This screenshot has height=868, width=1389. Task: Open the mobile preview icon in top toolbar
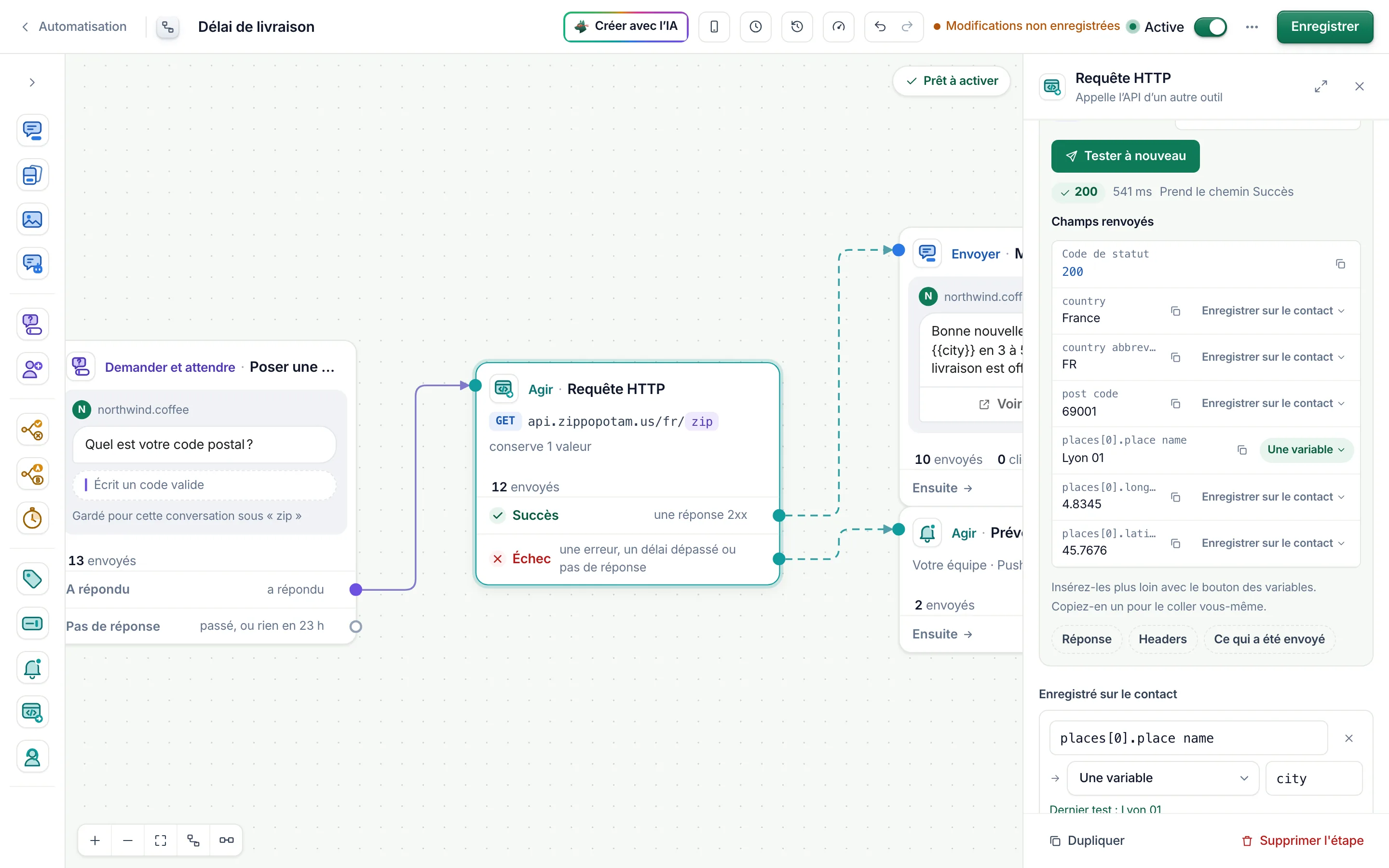(714, 27)
